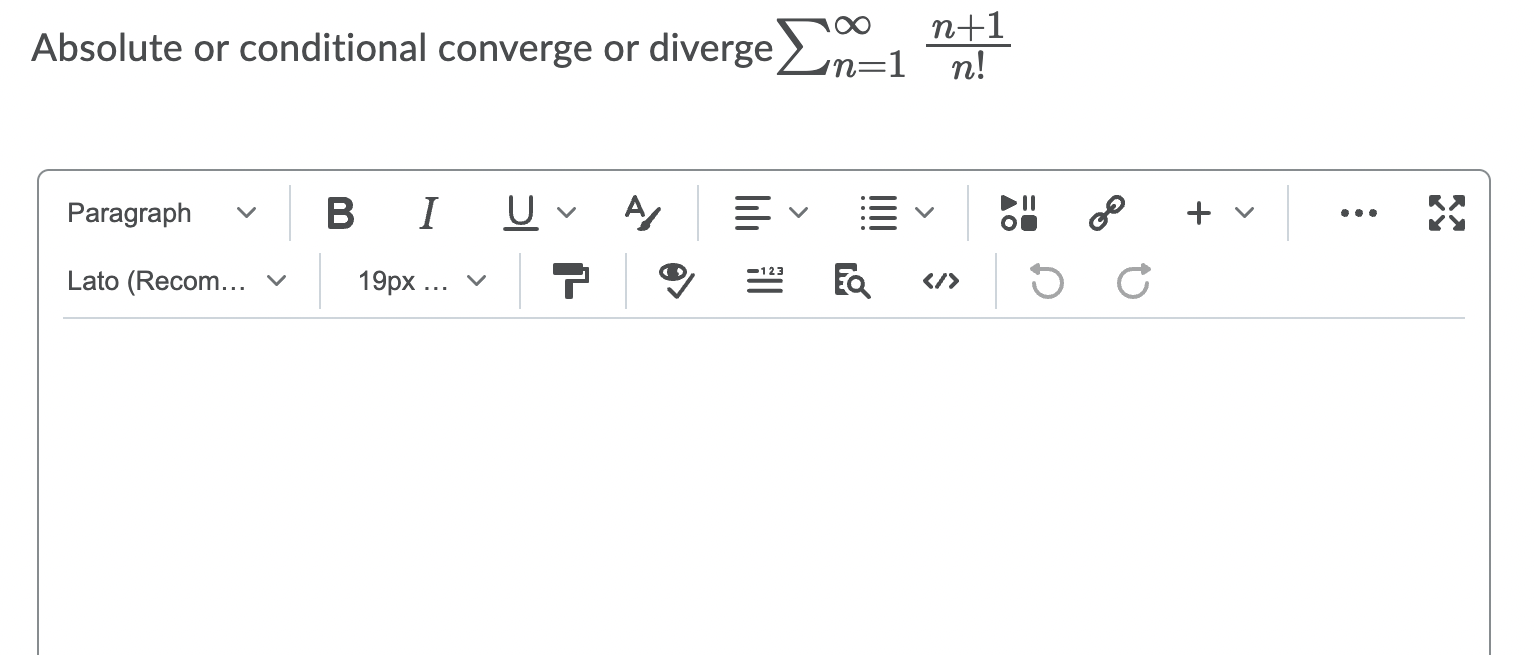Insert a link
The width and height of the screenshot is (1535, 655).
click(1106, 212)
